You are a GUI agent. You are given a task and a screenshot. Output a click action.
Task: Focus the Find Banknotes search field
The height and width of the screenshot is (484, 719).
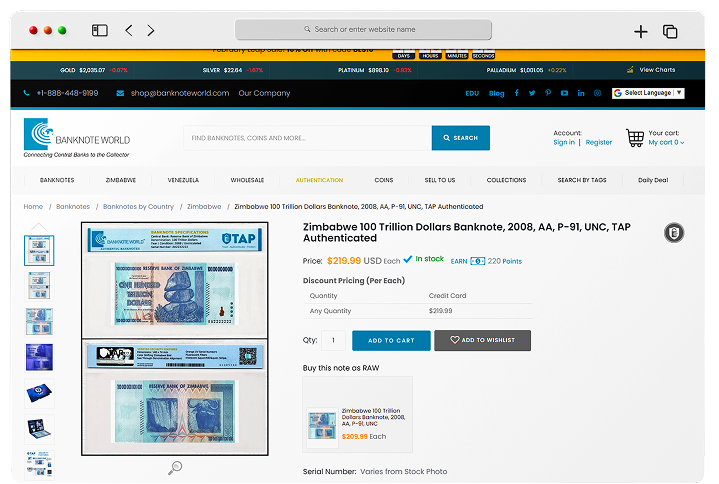click(x=307, y=138)
